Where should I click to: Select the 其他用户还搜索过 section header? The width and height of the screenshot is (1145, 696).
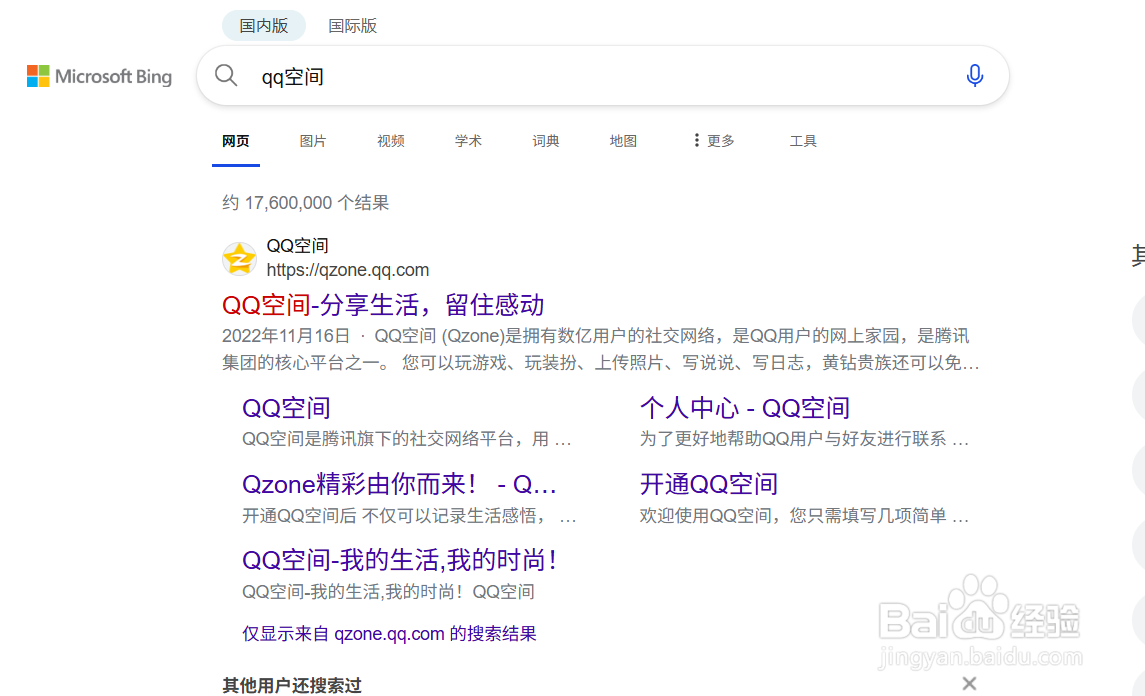click(x=292, y=685)
